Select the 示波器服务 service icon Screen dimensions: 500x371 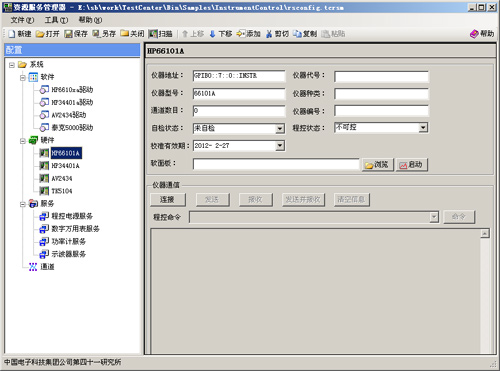coord(44,254)
